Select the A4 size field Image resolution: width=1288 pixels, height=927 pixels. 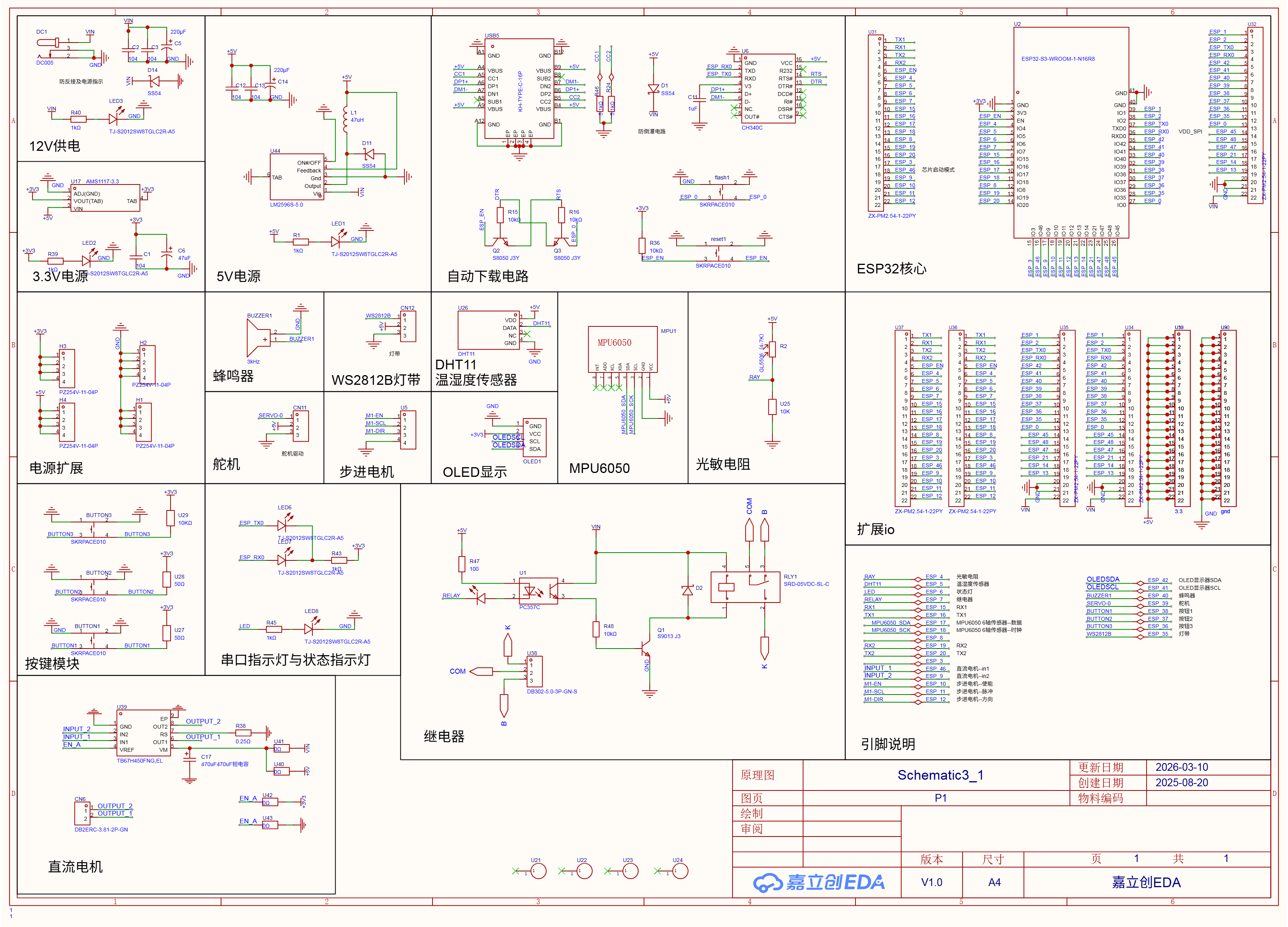pyautogui.click(x=994, y=882)
